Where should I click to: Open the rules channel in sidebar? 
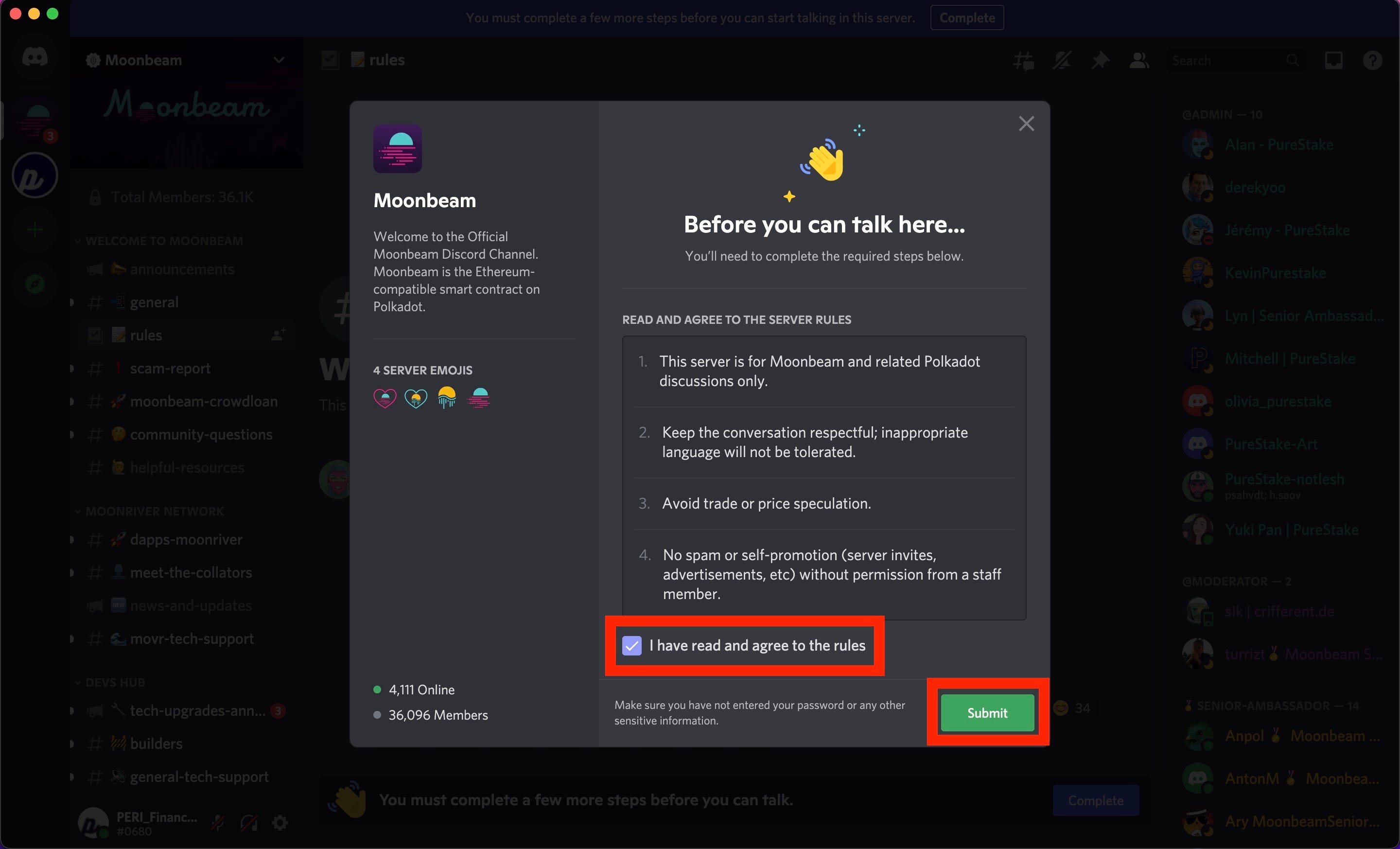coord(186,335)
